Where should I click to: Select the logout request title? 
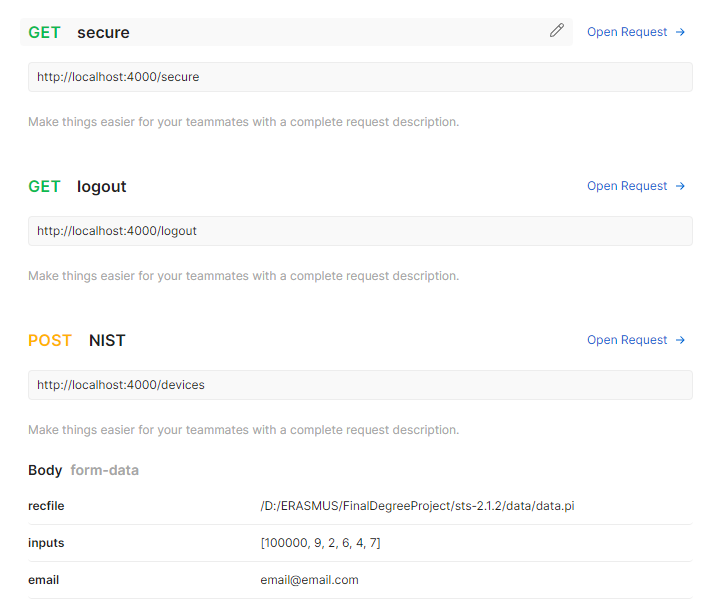[102, 186]
